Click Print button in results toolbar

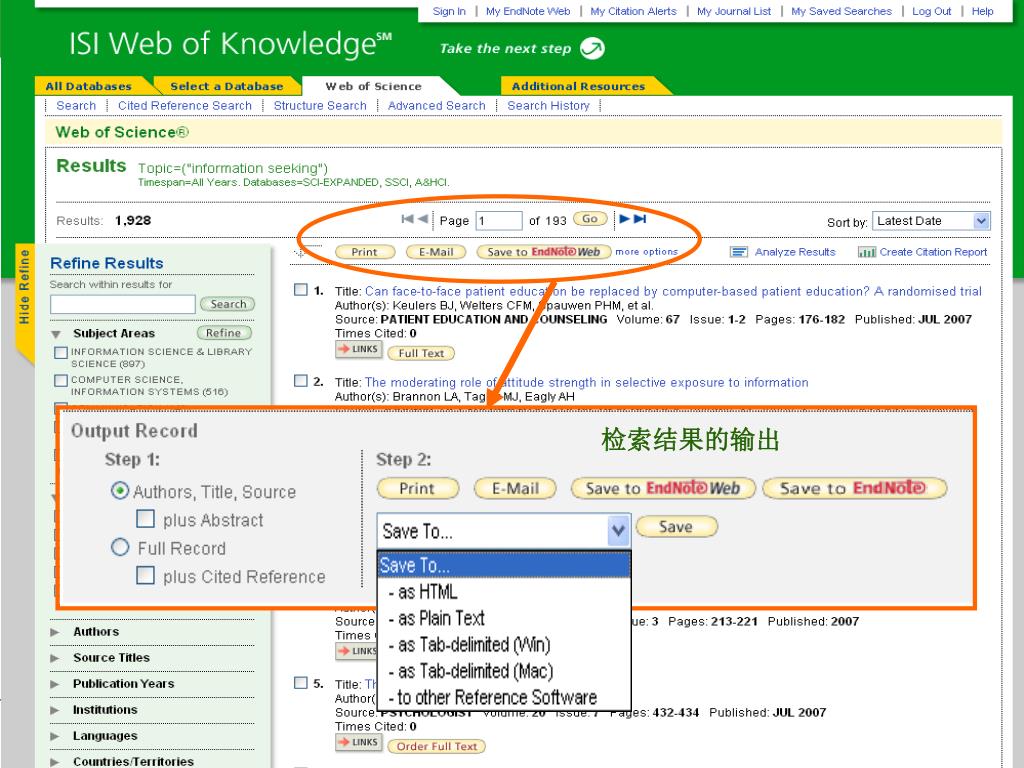click(x=364, y=252)
